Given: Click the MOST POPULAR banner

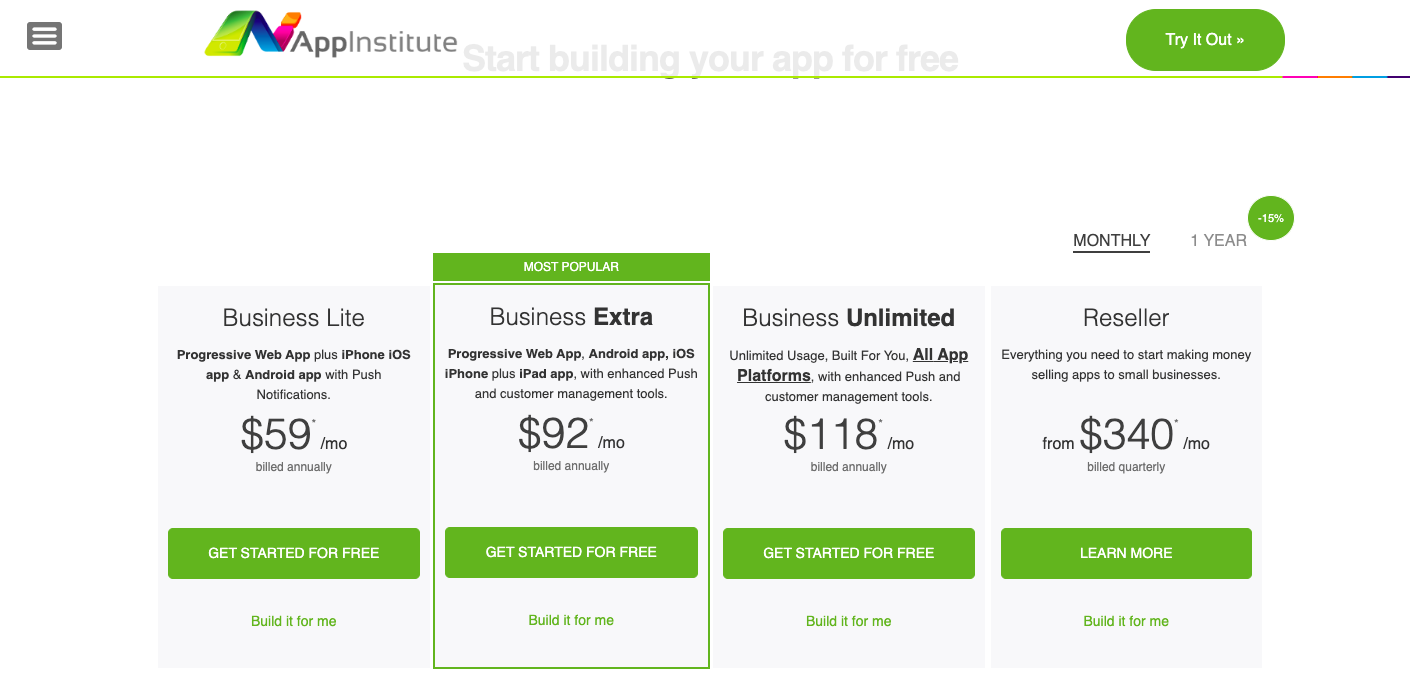Looking at the screenshot, I should click(571, 267).
